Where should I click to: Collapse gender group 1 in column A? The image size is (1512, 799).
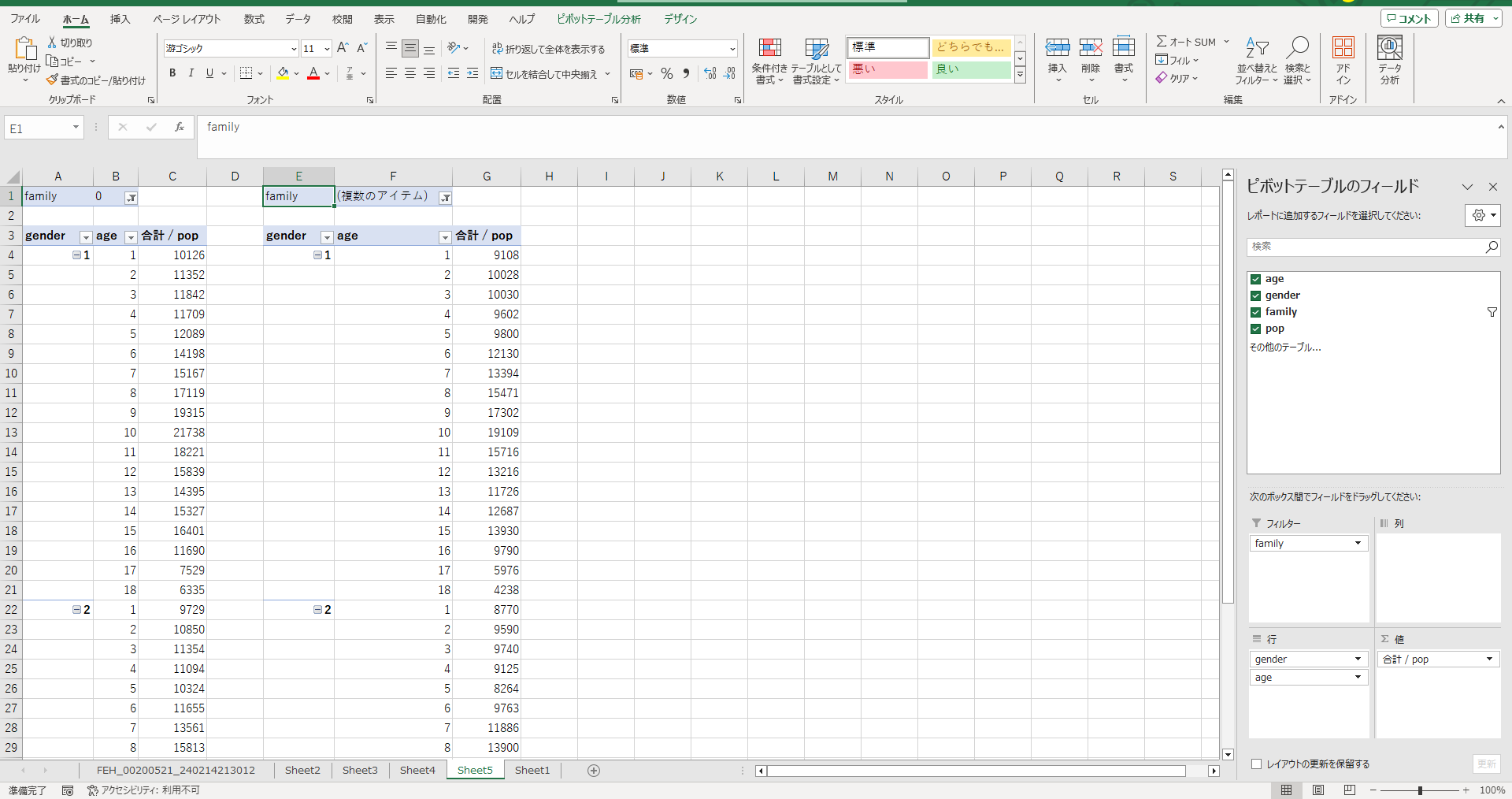click(x=76, y=255)
